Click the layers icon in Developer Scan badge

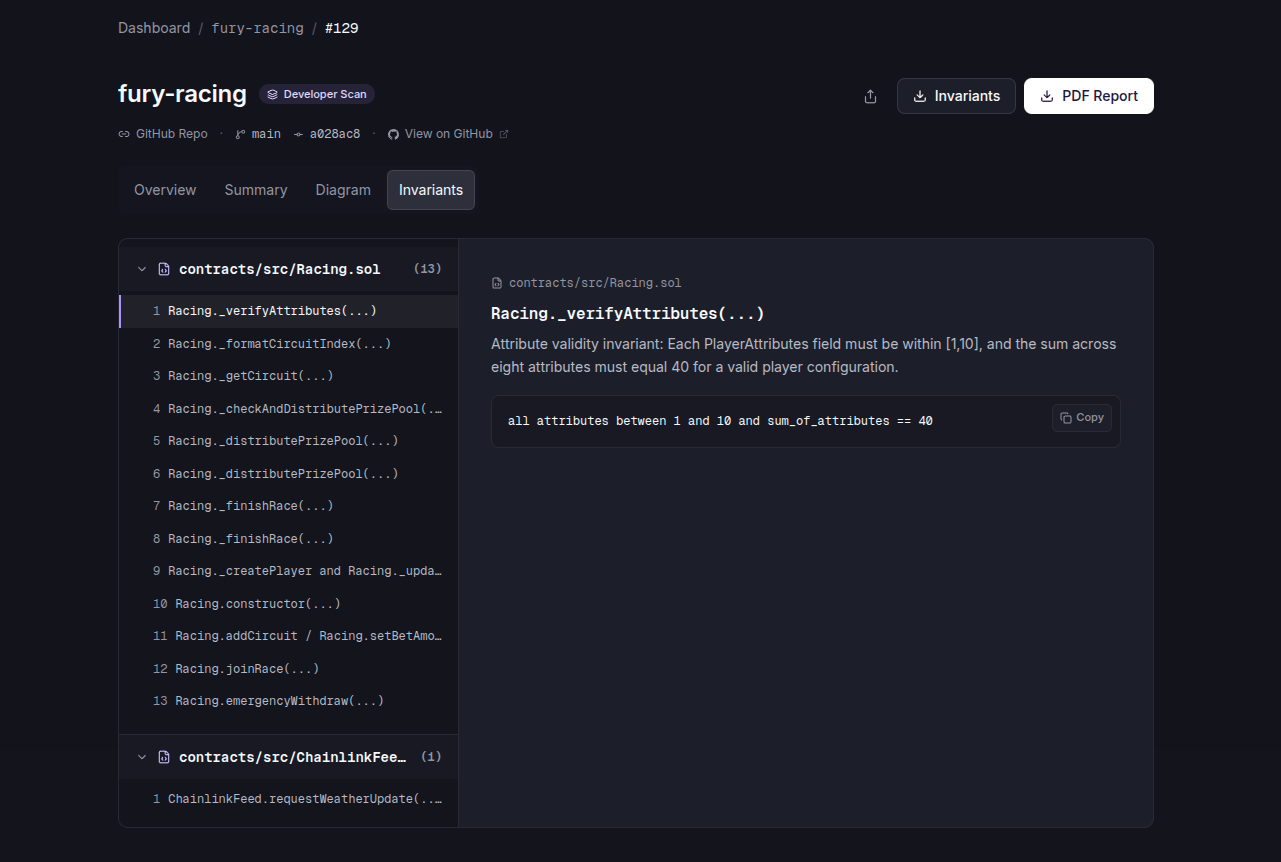click(272, 94)
